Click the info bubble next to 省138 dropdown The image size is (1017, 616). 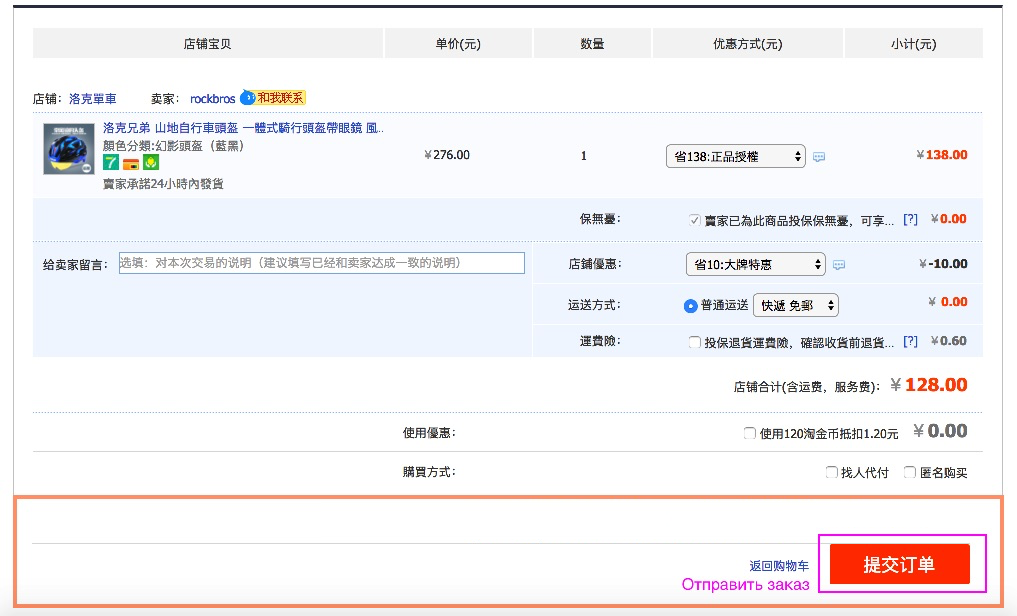(x=819, y=157)
